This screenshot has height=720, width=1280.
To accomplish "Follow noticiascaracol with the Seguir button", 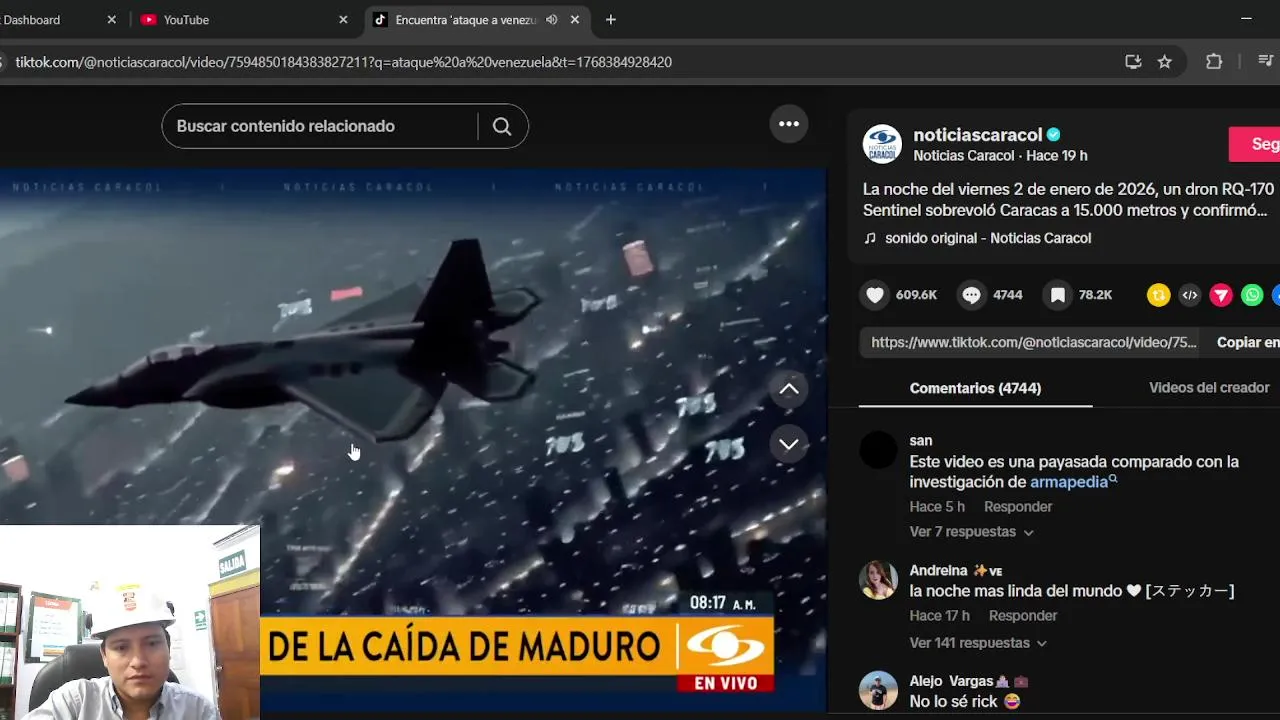I will (1256, 144).
